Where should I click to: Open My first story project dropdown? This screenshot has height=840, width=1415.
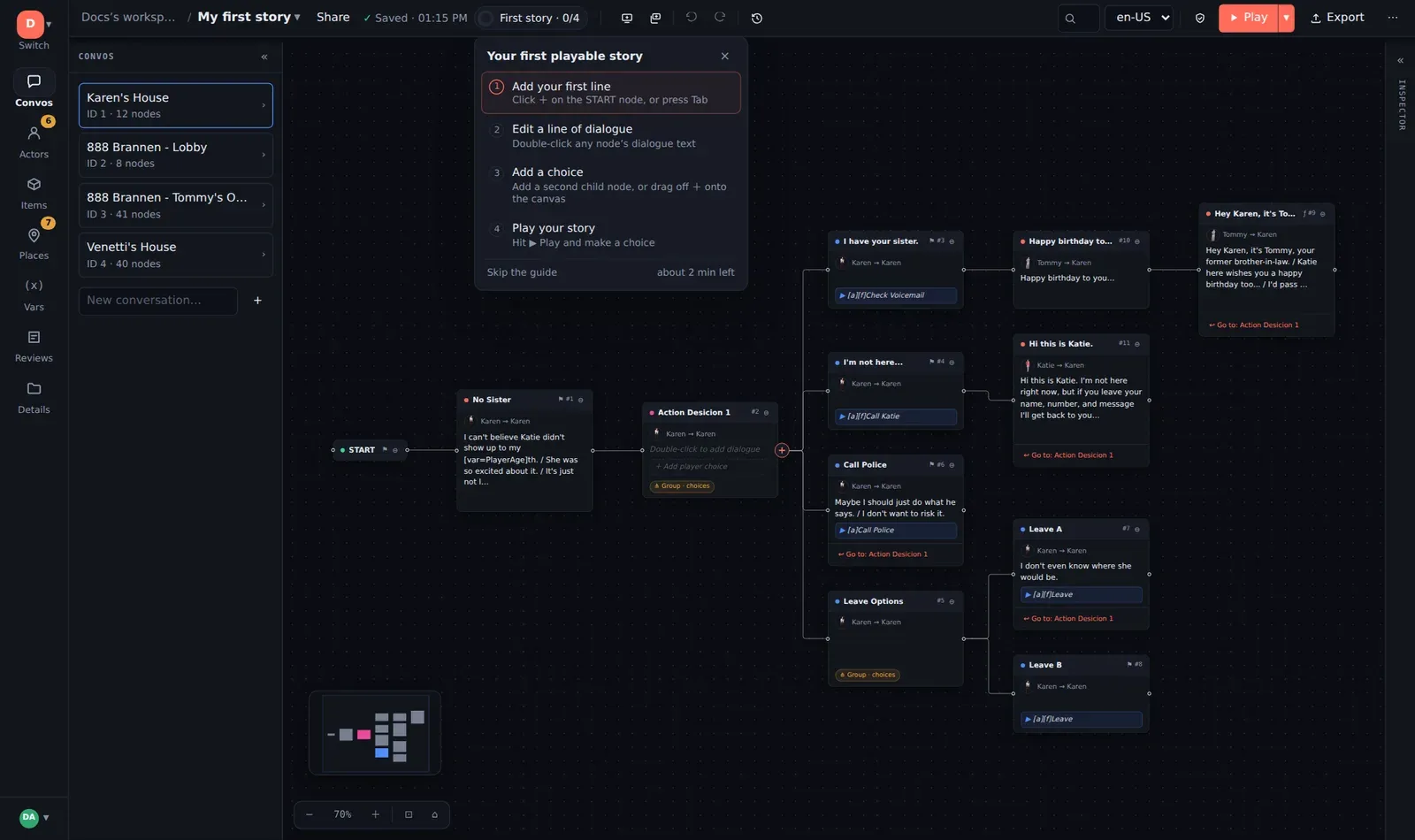(249, 17)
